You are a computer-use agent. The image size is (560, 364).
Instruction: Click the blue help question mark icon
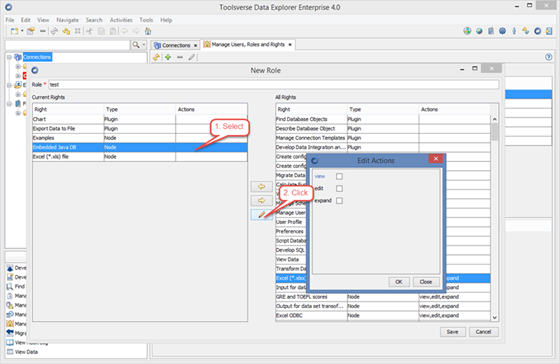coord(549,57)
